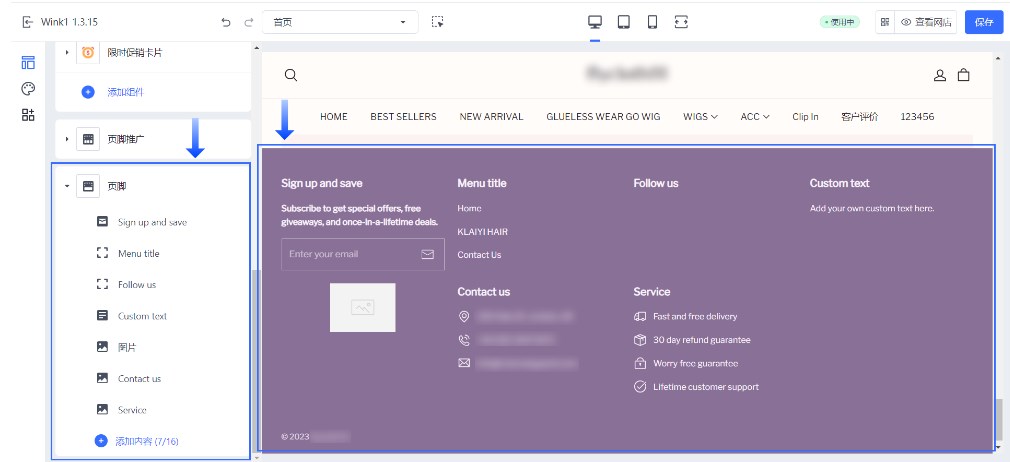Click the blue 保存 save button

click(x=983, y=22)
